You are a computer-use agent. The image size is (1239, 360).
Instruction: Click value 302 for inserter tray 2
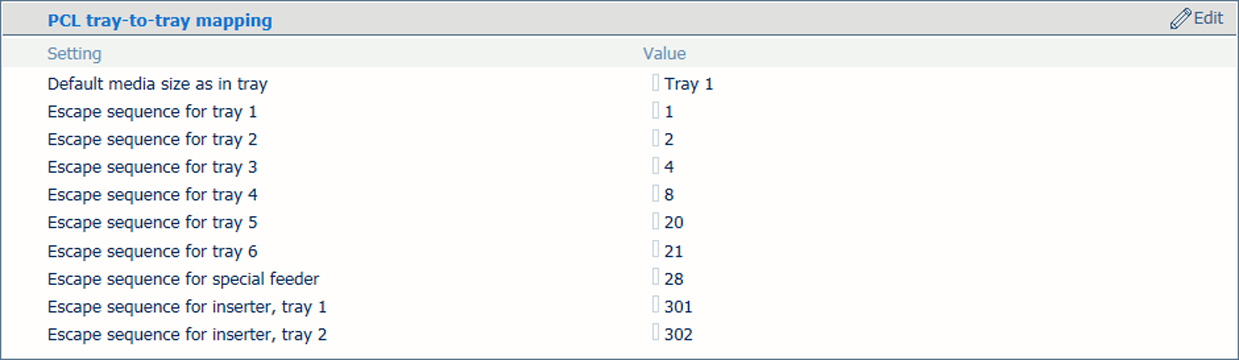(678, 335)
